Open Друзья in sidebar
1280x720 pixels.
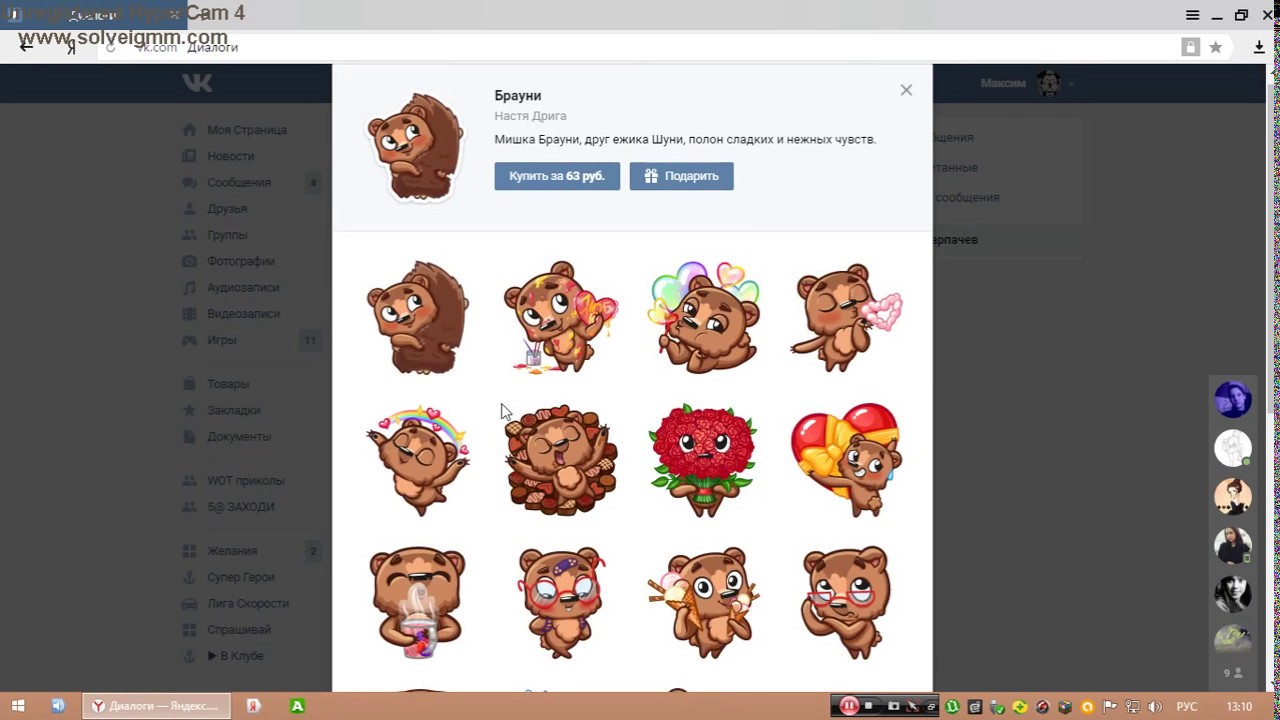[x=227, y=208]
